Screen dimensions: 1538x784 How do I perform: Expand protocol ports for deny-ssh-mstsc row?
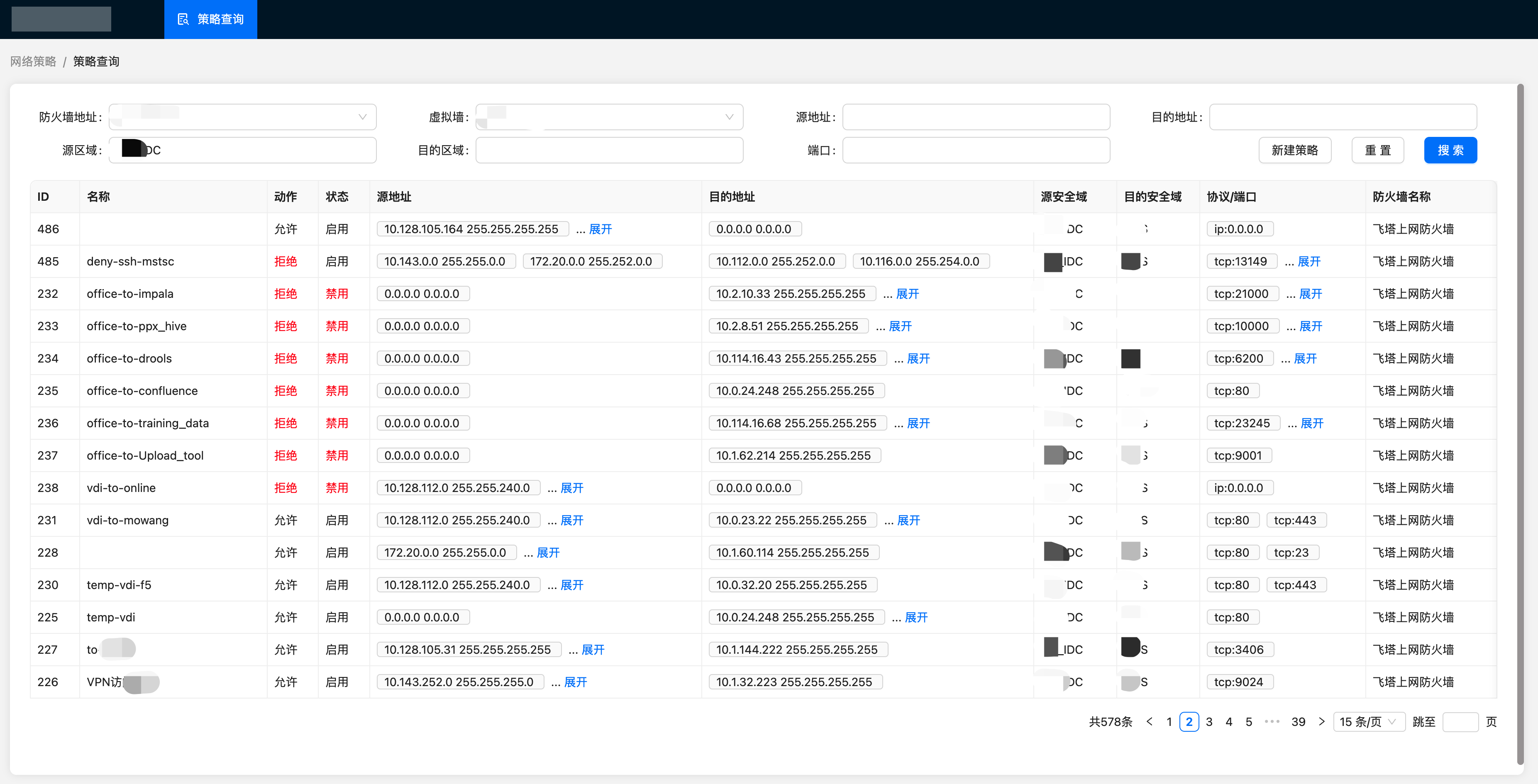1309,261
